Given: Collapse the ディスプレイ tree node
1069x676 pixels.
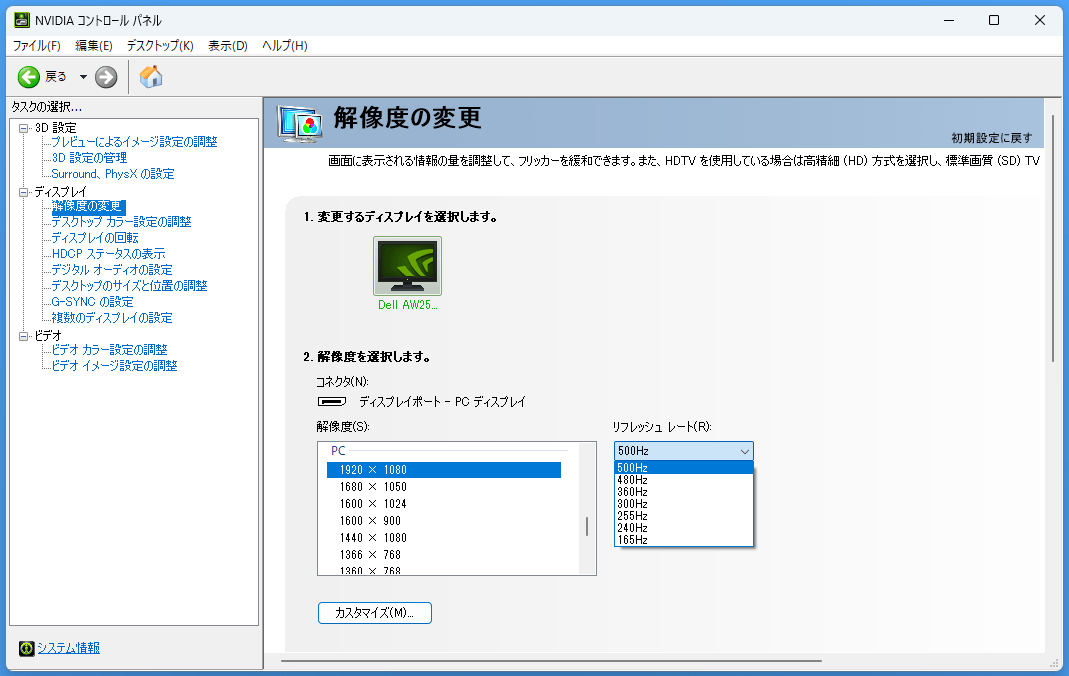Looking at the screenshot, I should [x=24, y=191].
